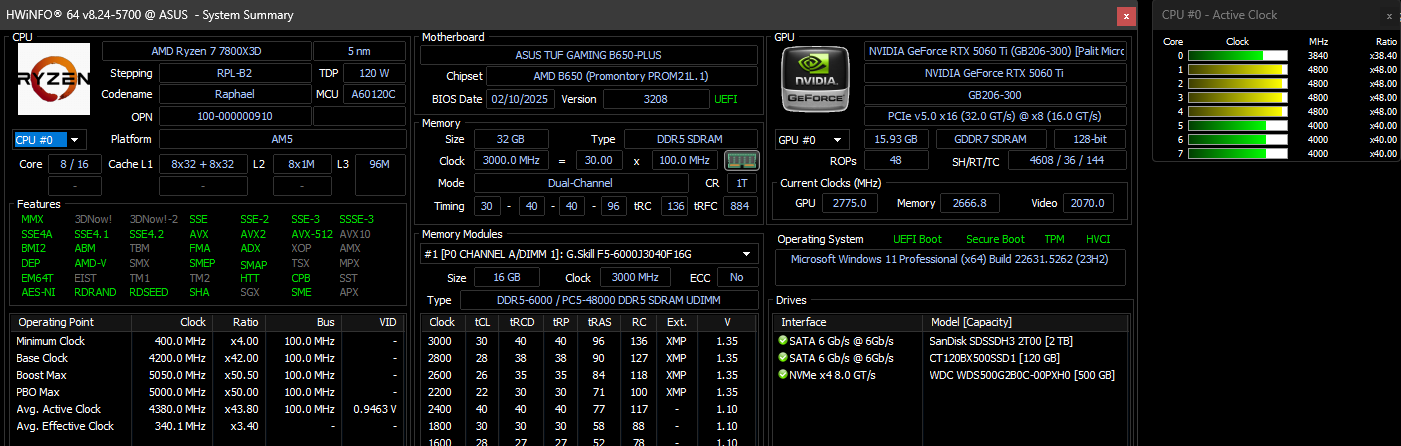Click the RPL-B2 stepping value

[233, 73]
